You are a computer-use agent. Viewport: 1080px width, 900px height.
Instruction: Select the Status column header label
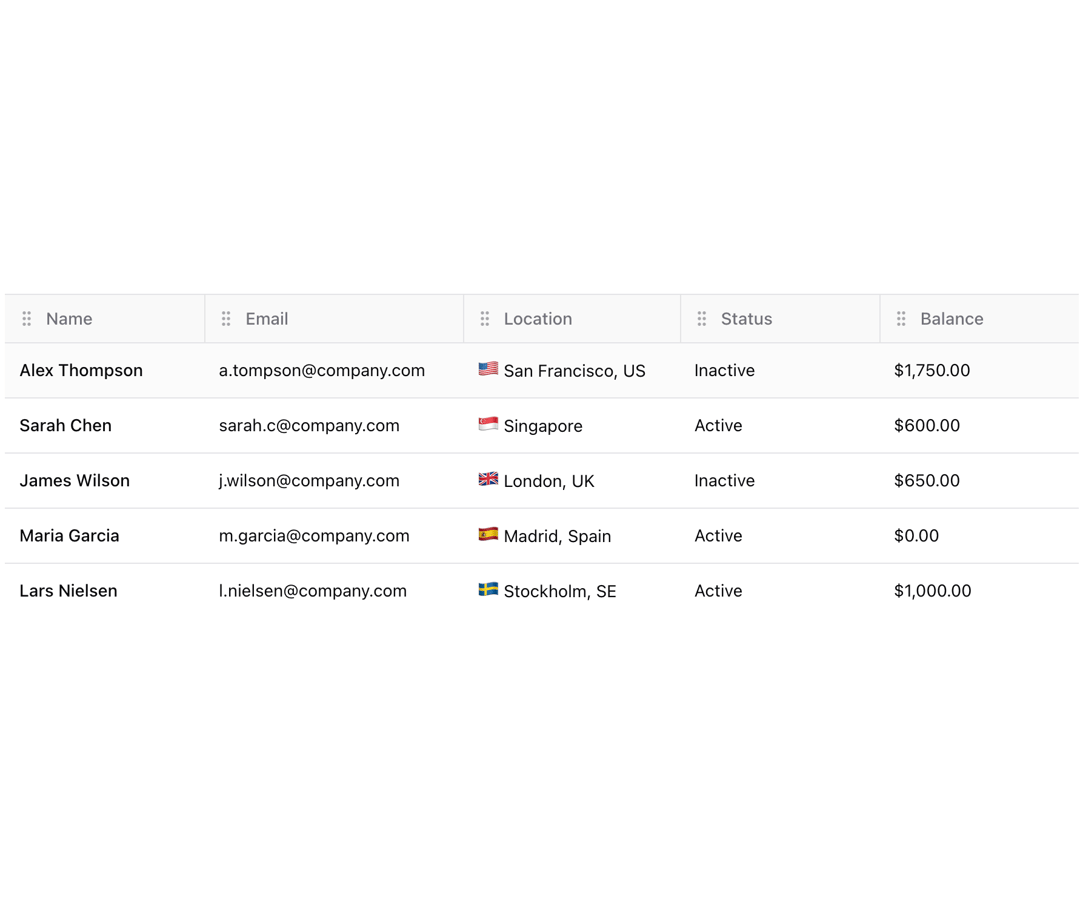pyautogui.click(x=747, y=319)
